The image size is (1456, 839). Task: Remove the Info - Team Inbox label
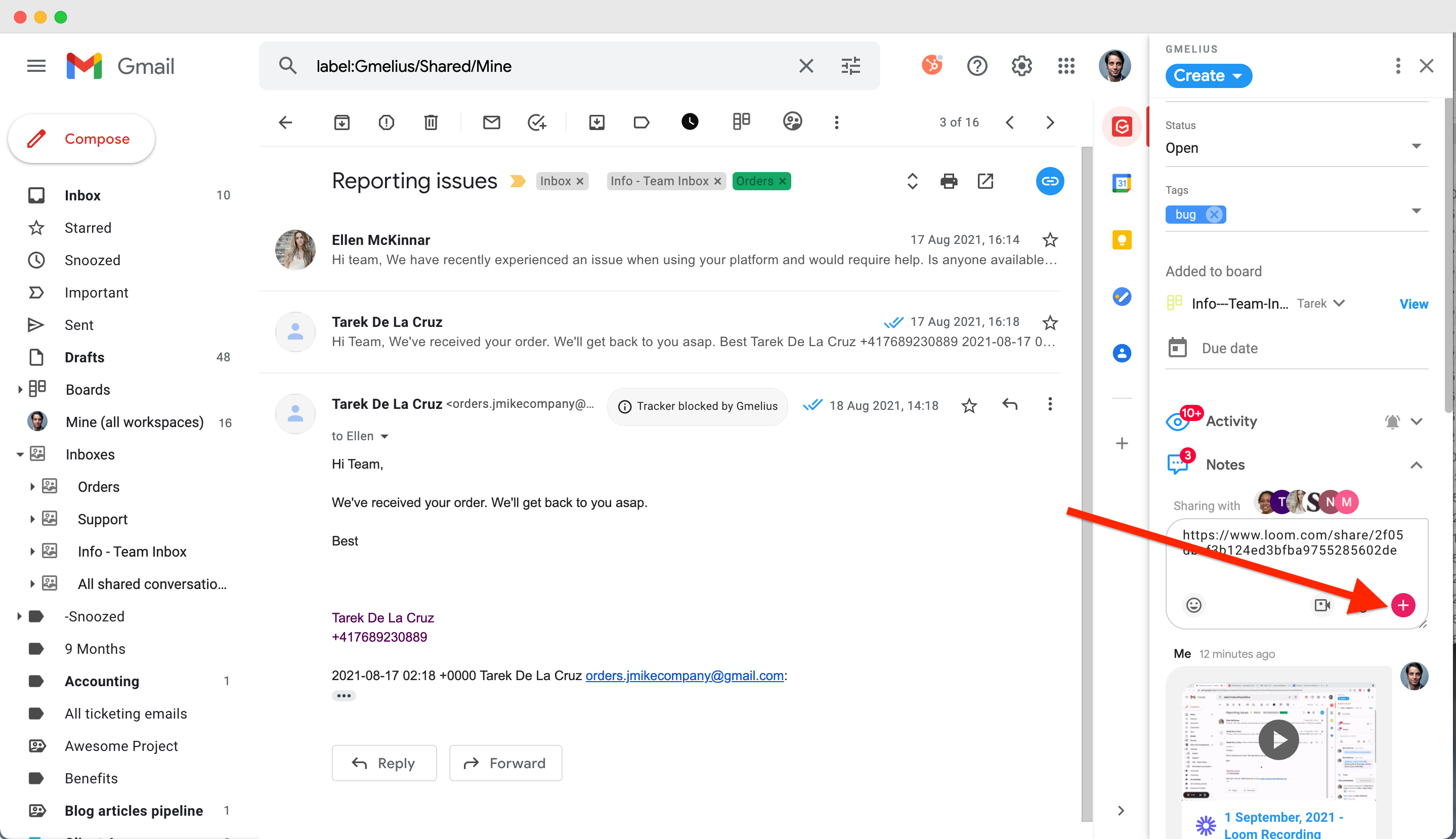click(x=718, y=182)
